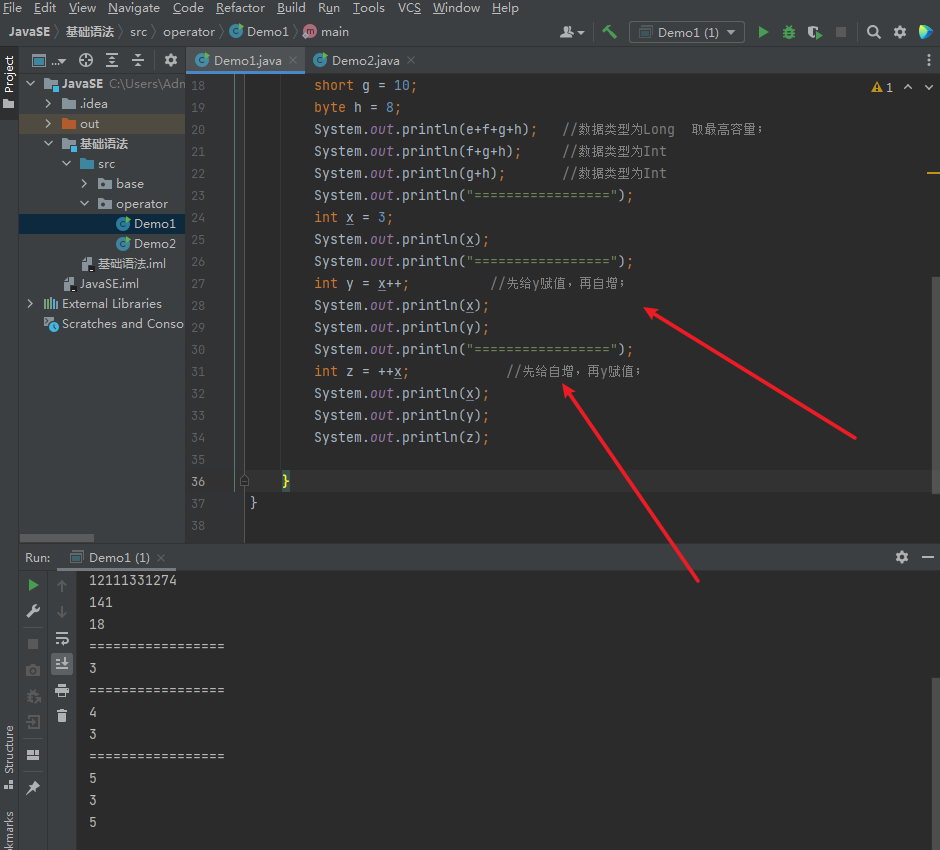Switch to the Demo2.java editor tab

pos(365,61)
